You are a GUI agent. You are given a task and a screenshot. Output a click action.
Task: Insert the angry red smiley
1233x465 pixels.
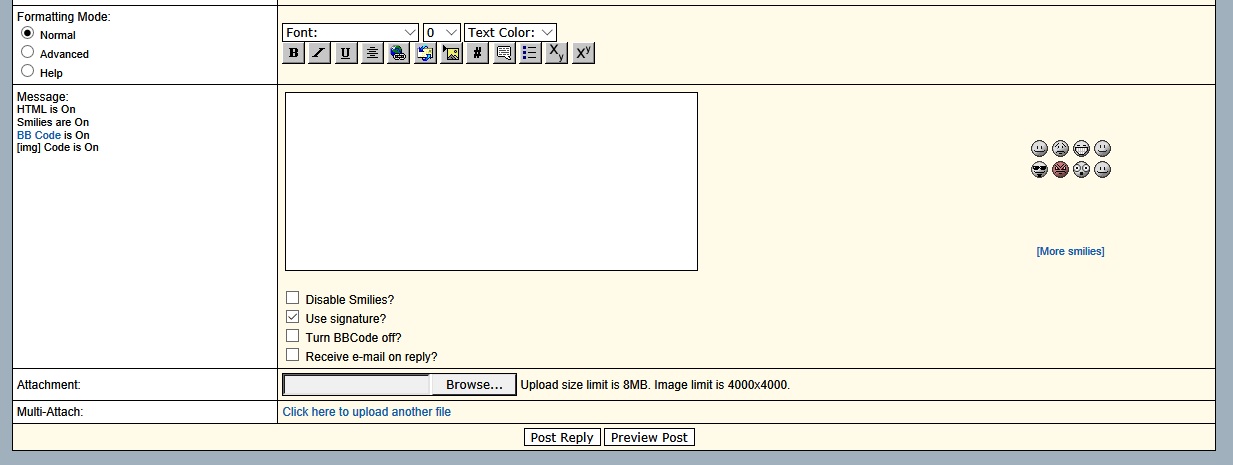(1060, 170)
